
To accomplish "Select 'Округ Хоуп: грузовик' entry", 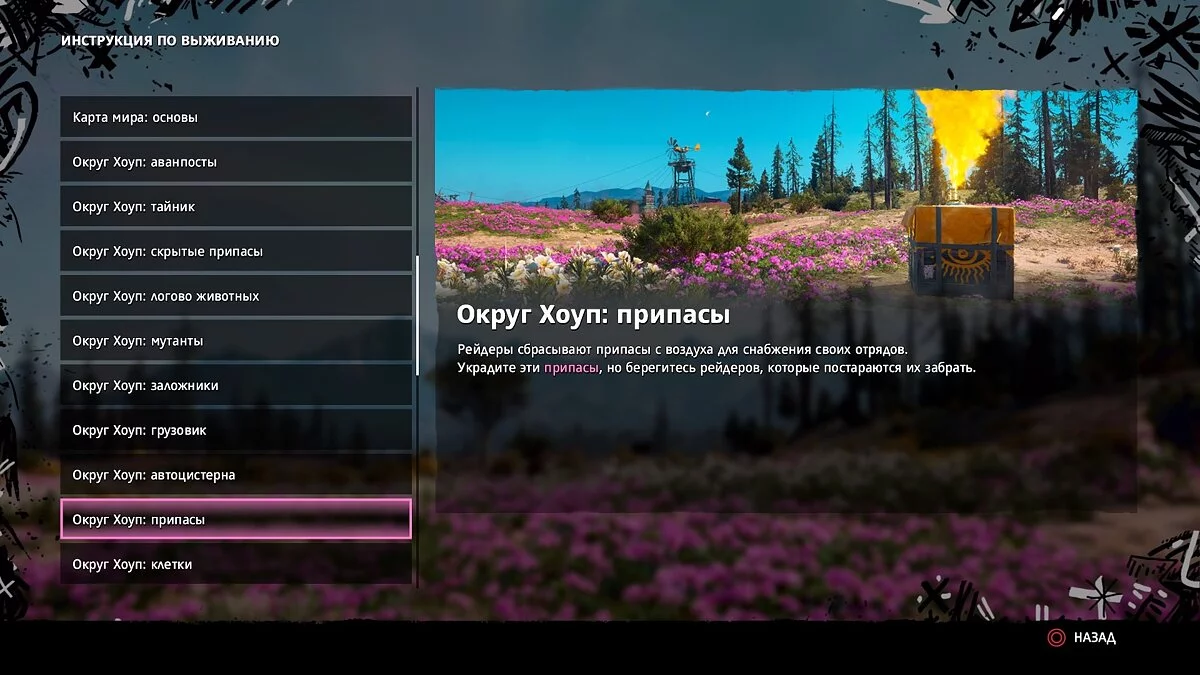I will point(236,430).
